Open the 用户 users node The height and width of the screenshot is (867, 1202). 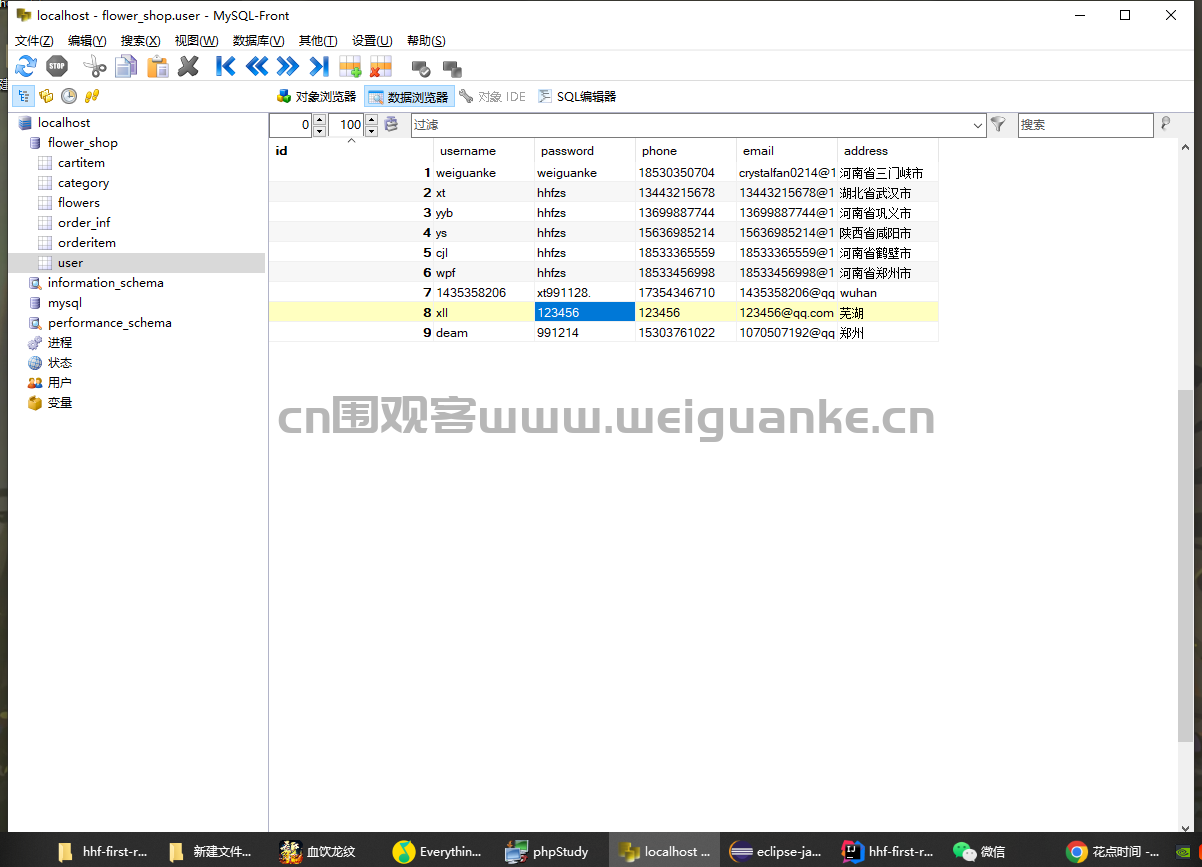point(60,382)
